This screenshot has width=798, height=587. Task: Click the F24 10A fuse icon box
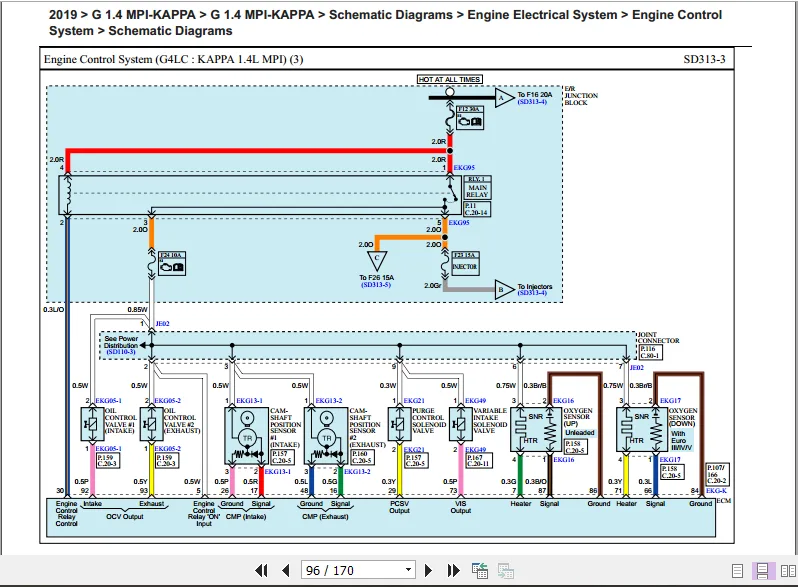[x=172, y=263]
